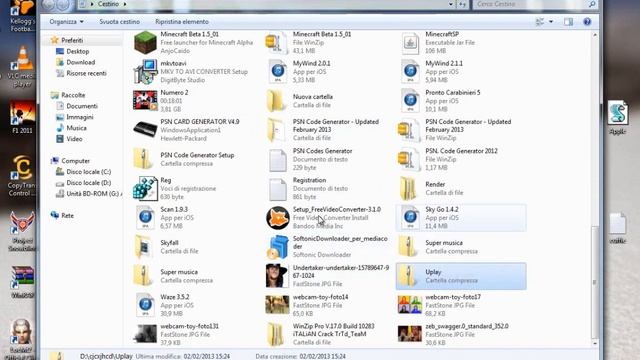Open Immagini library

(x=80, y=117)
